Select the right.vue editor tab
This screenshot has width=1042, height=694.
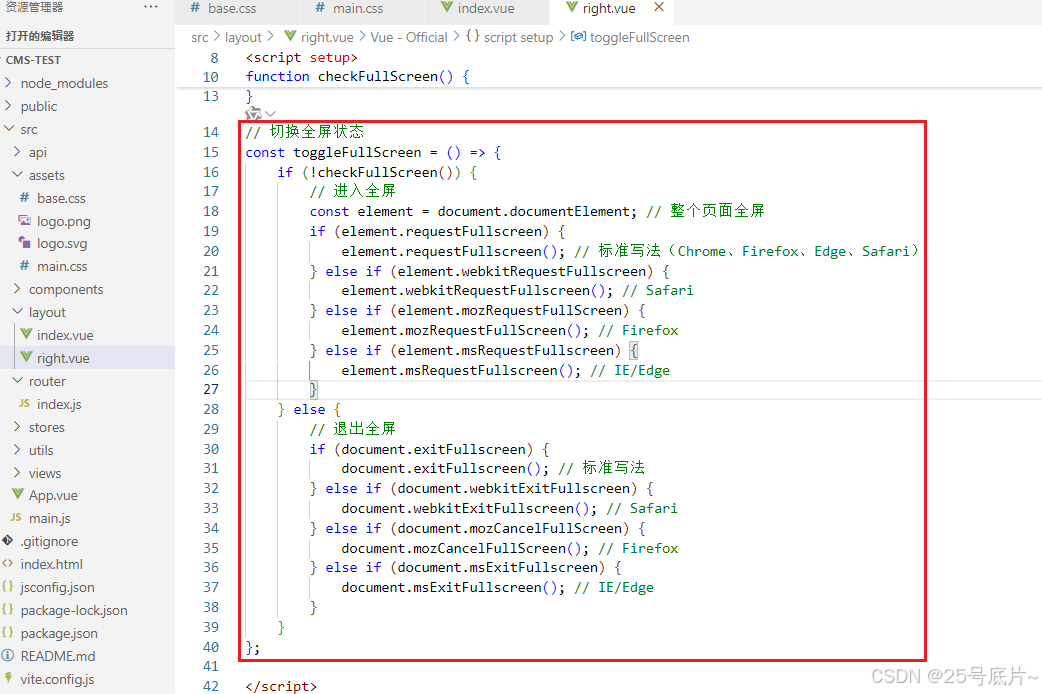tap(601, 8)
